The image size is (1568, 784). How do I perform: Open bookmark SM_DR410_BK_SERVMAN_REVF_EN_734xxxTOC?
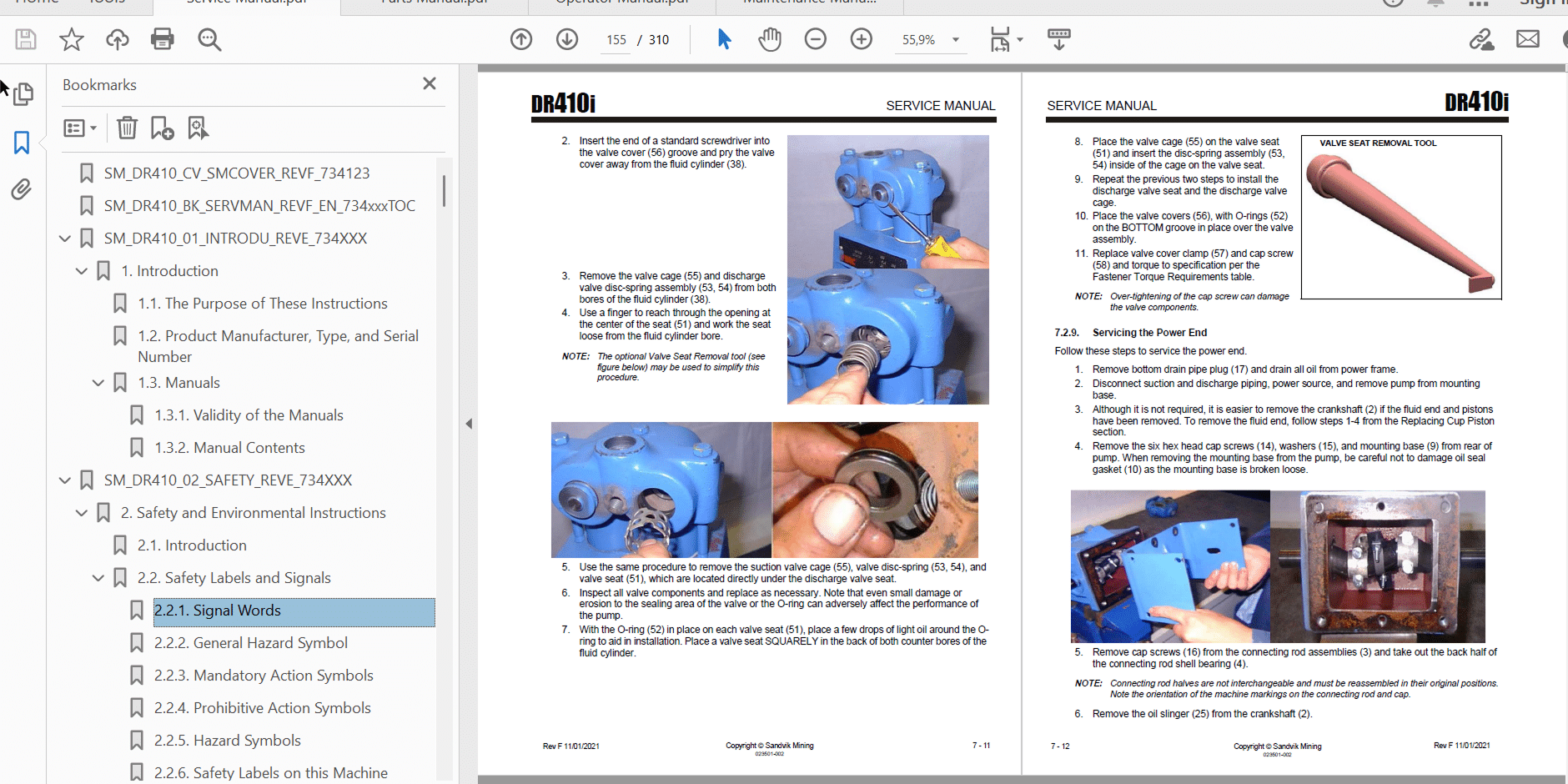[x=259, y=206]
